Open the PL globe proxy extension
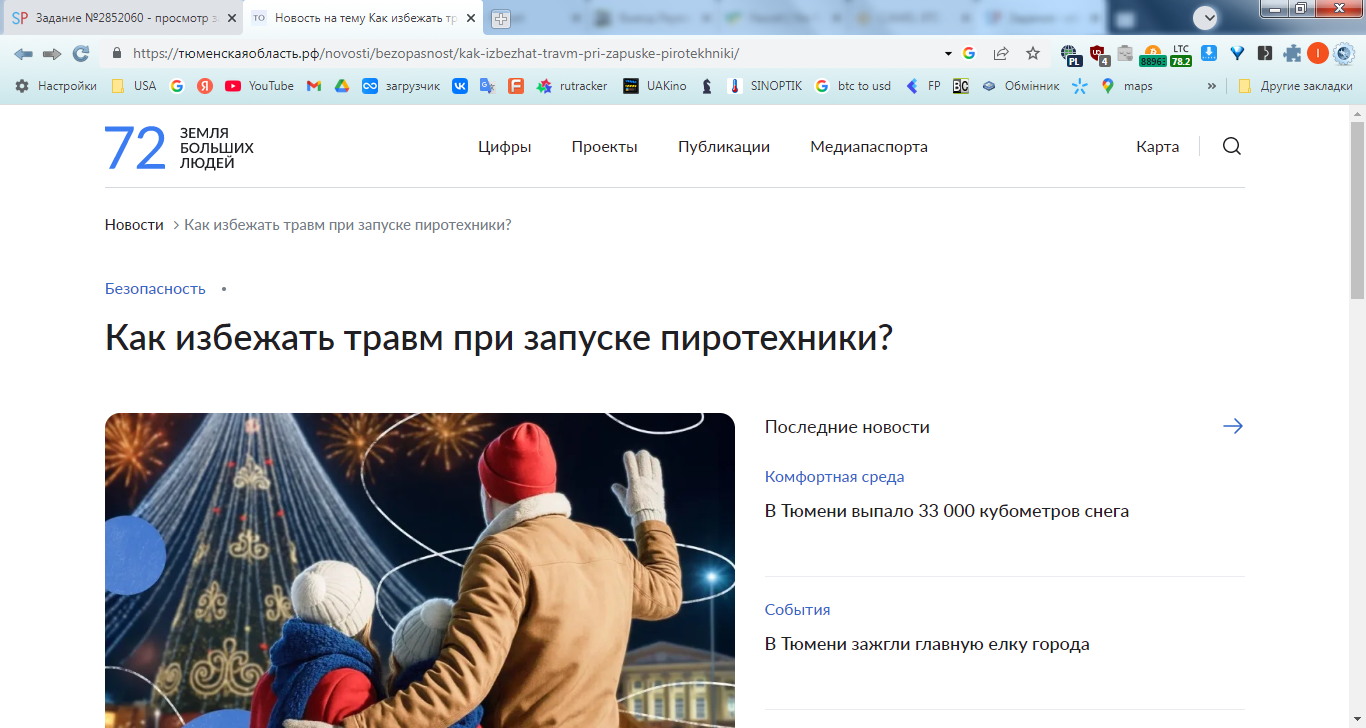Image resolution: width=1366 pixels, height=728 pixels. coord(1071,54)
